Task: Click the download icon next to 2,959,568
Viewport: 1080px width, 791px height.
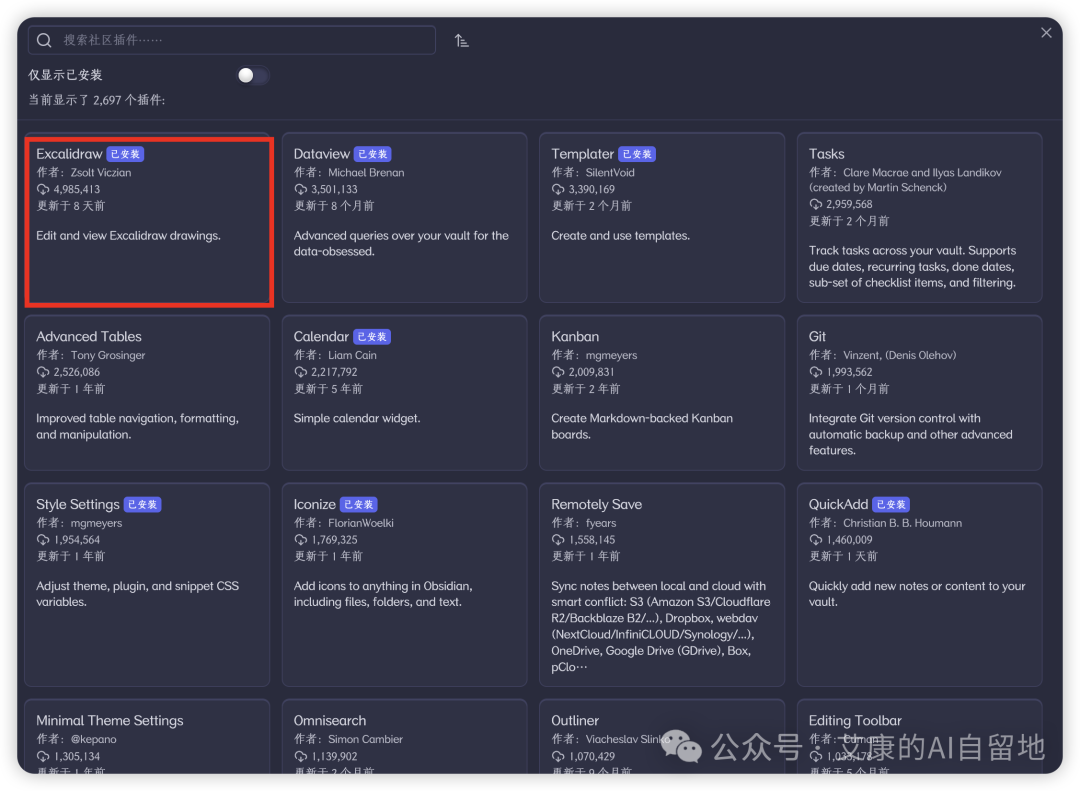Action: pyautogui.click(x=816, y=205)
